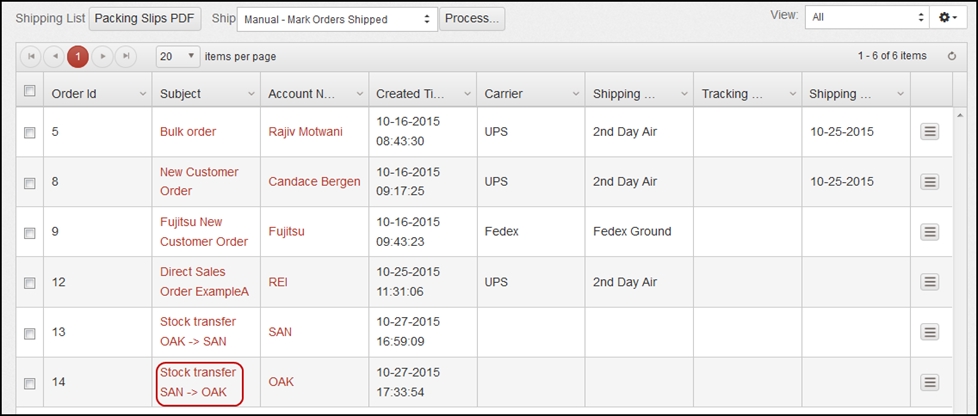Open the Stock transfer SAN -> OAK order
The height and width of the screenshot is (416, 978).
pos(198,382)
